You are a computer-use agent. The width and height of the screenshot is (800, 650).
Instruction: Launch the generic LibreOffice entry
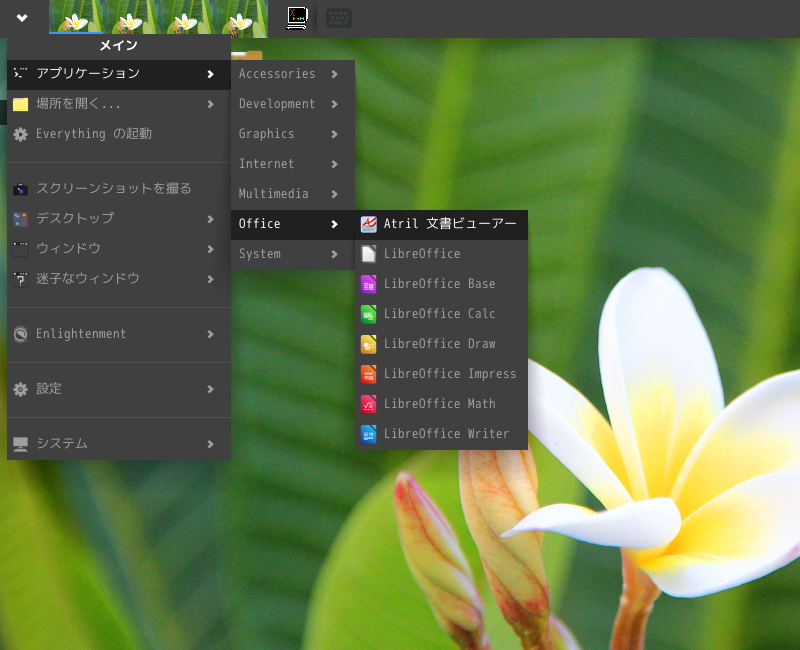click(x=422, y=254)
